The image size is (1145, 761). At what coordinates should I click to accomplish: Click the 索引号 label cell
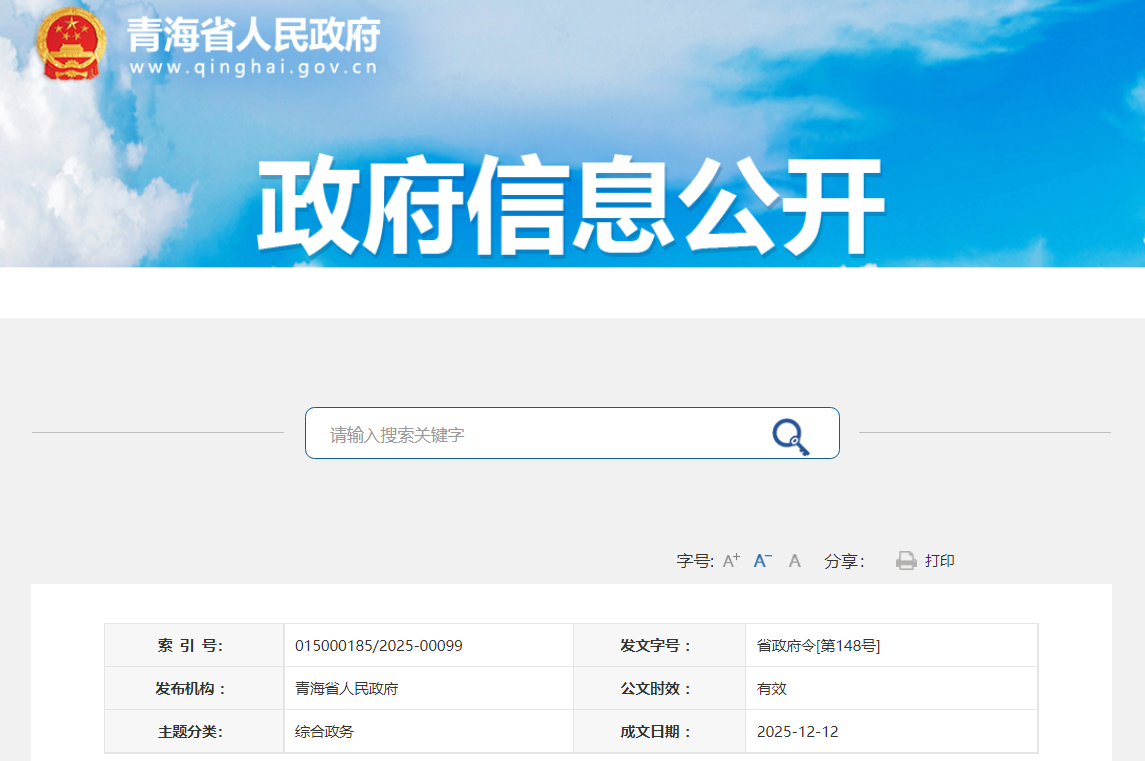point(190,646)
